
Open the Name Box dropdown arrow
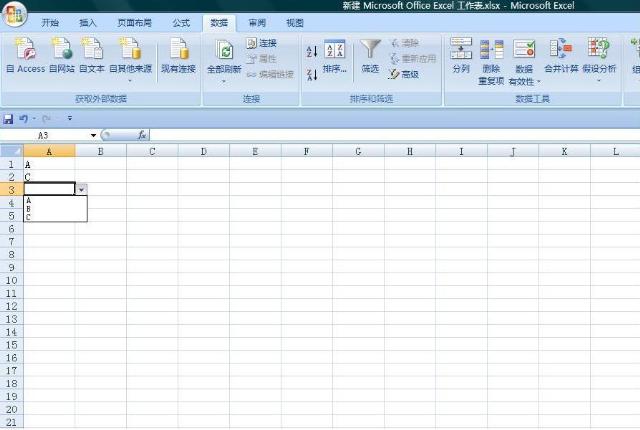point(93,135)
